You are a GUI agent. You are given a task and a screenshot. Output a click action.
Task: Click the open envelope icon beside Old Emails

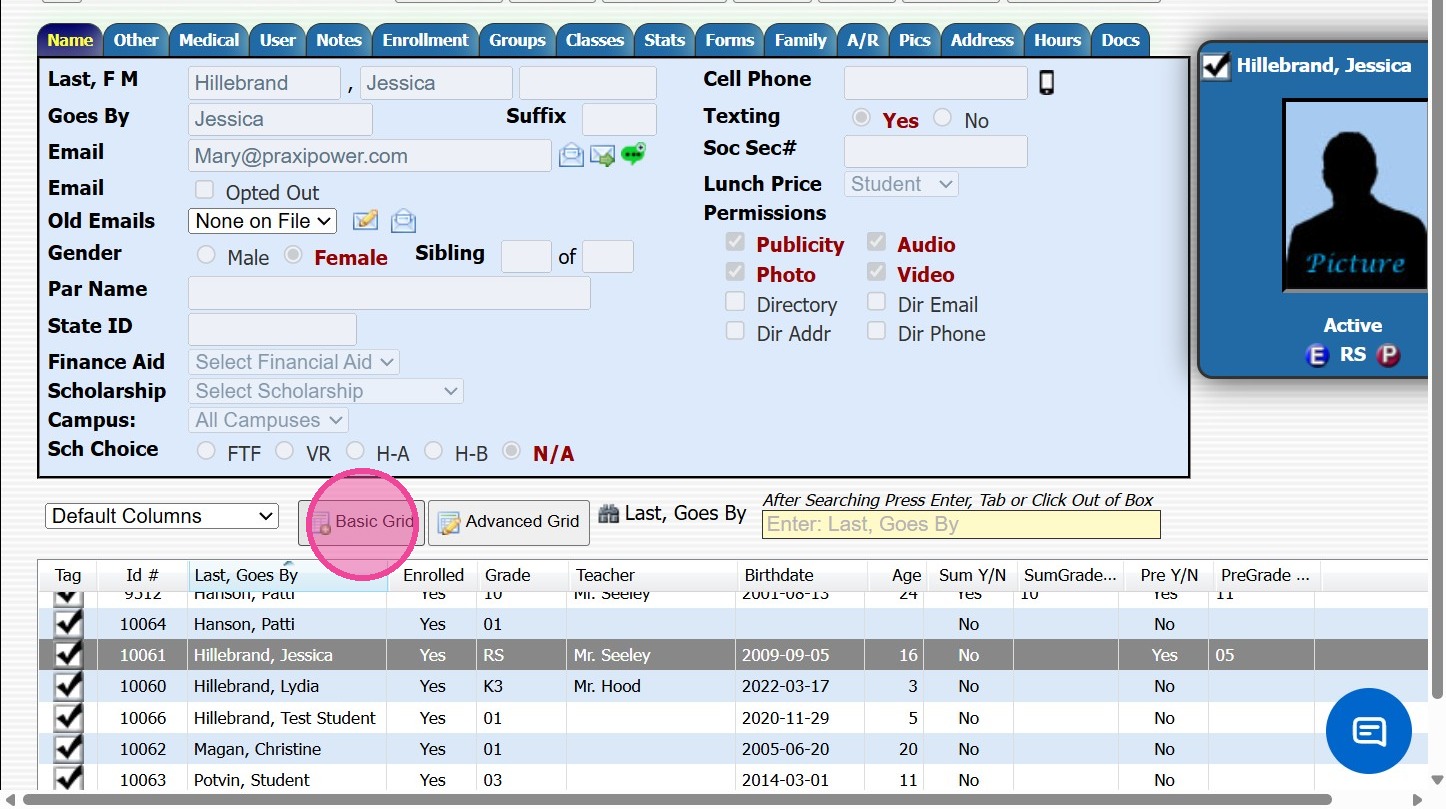[x=403, y=220]
